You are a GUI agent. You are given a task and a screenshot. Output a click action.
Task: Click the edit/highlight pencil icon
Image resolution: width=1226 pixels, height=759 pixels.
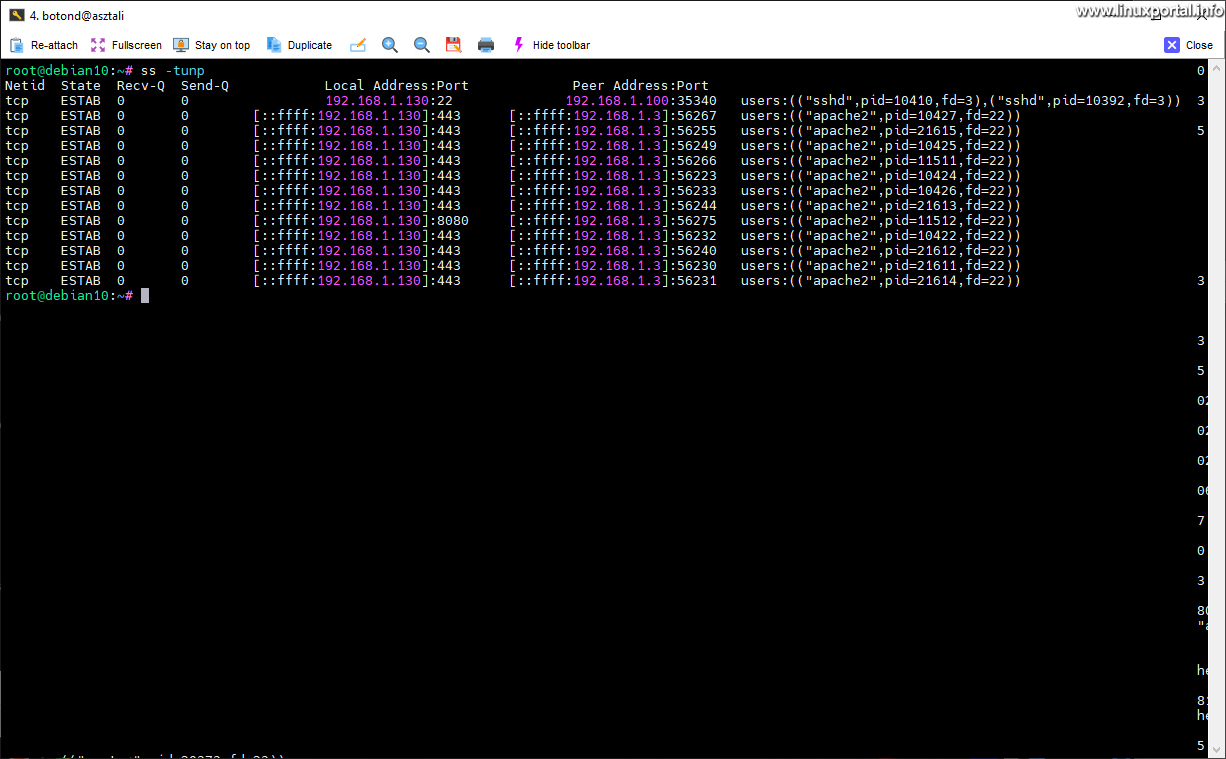click(x=358, y=45)
